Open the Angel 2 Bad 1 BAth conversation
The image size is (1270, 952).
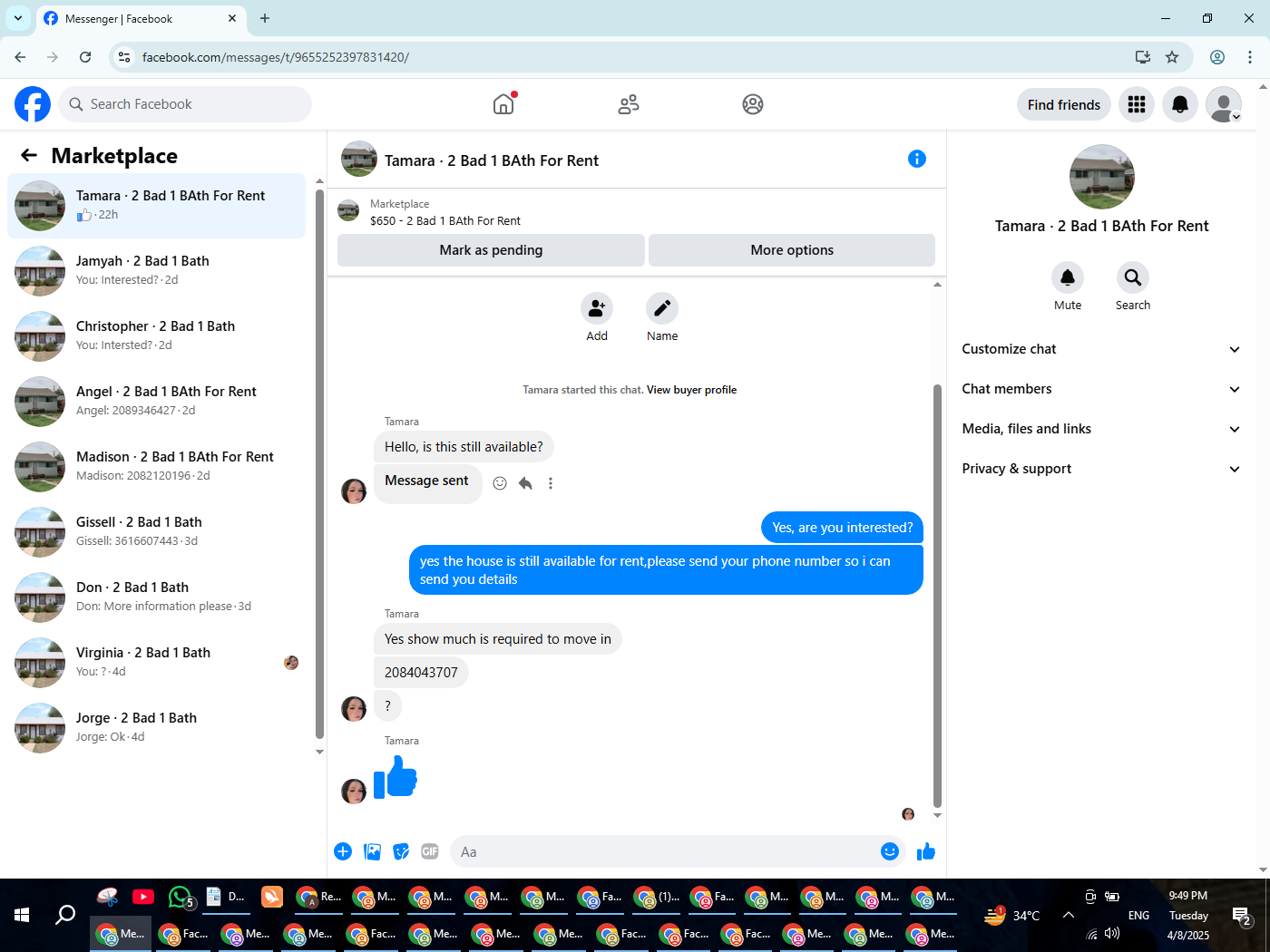[x=156, y=402]
